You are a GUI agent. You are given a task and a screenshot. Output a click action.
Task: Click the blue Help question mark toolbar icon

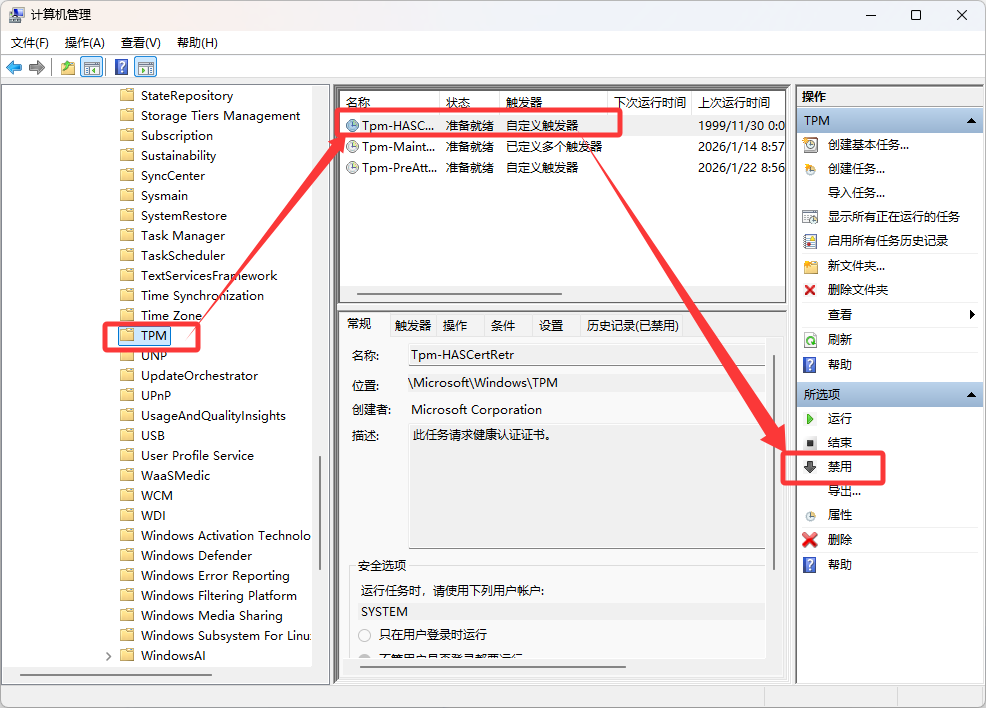coord(121,67)
